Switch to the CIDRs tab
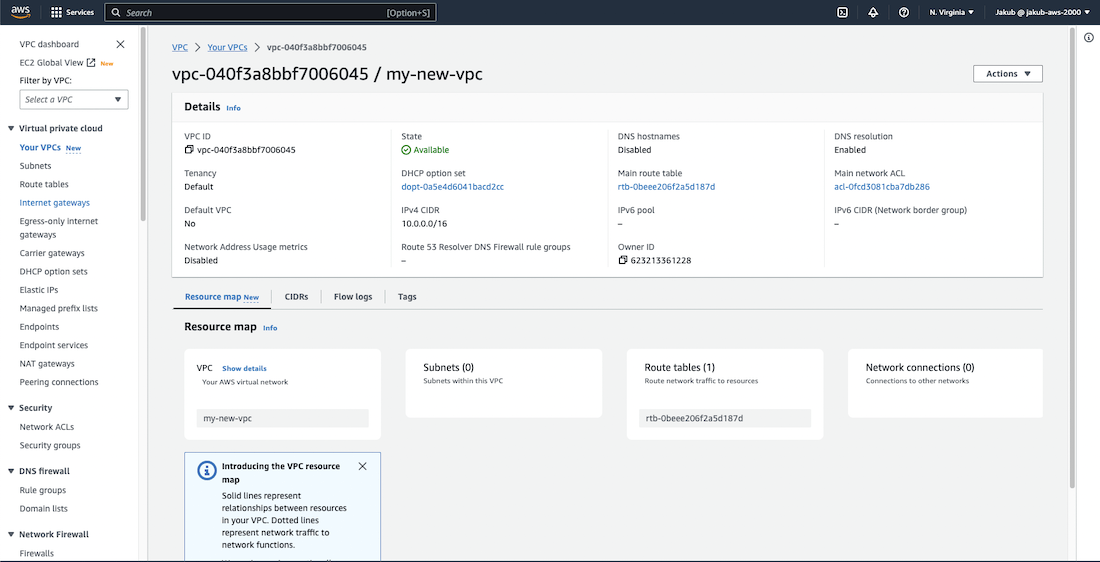This screenshot has height=562, width=1100. point(296,297)
